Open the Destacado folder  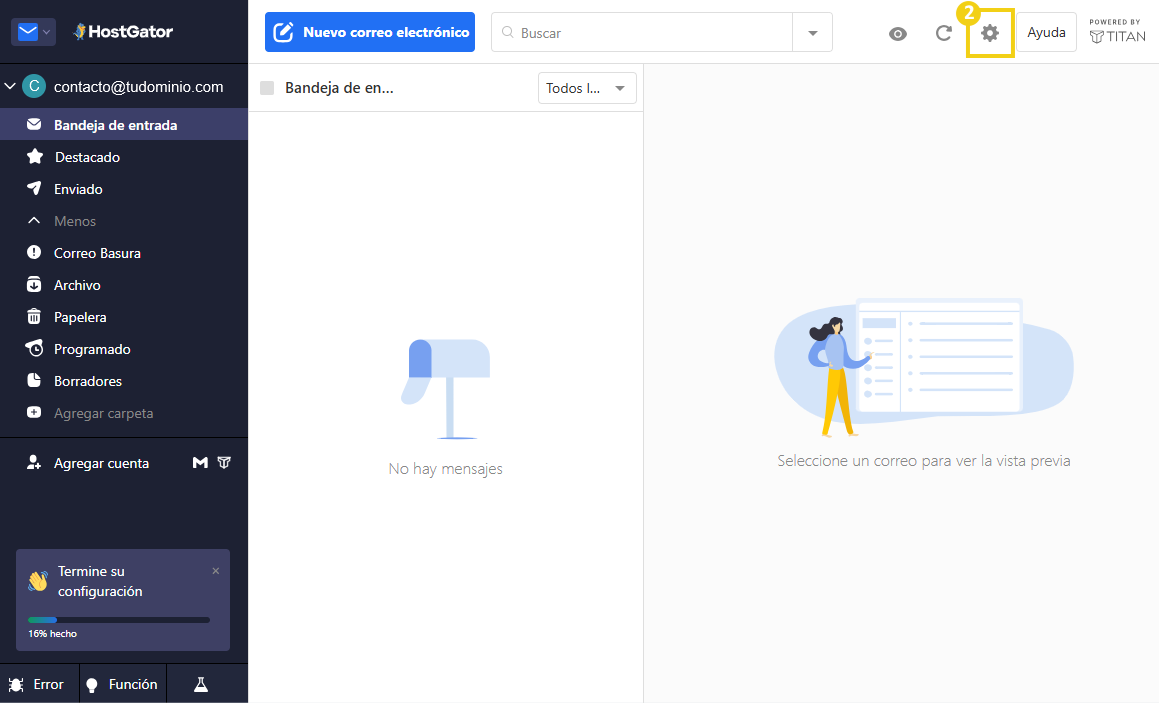click(x=86, y=156)
